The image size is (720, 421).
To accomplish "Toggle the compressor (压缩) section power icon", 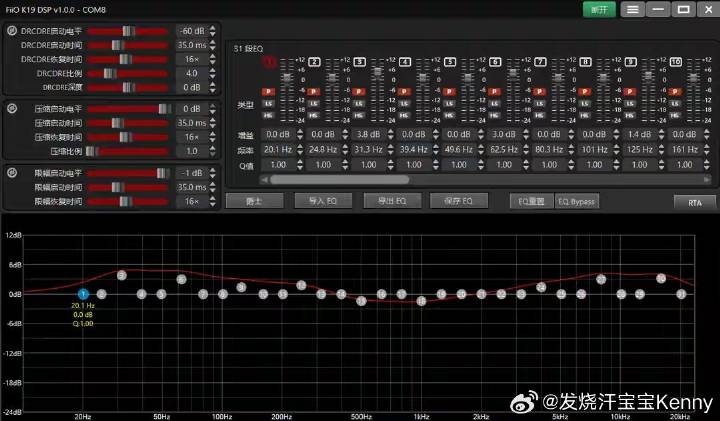I will 12,108.
